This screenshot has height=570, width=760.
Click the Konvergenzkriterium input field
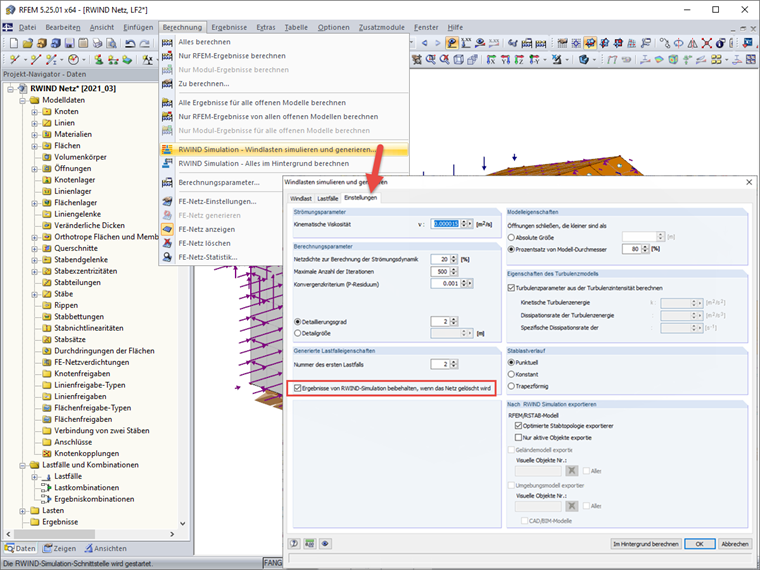pyautogui.click(x=446, y=284)
